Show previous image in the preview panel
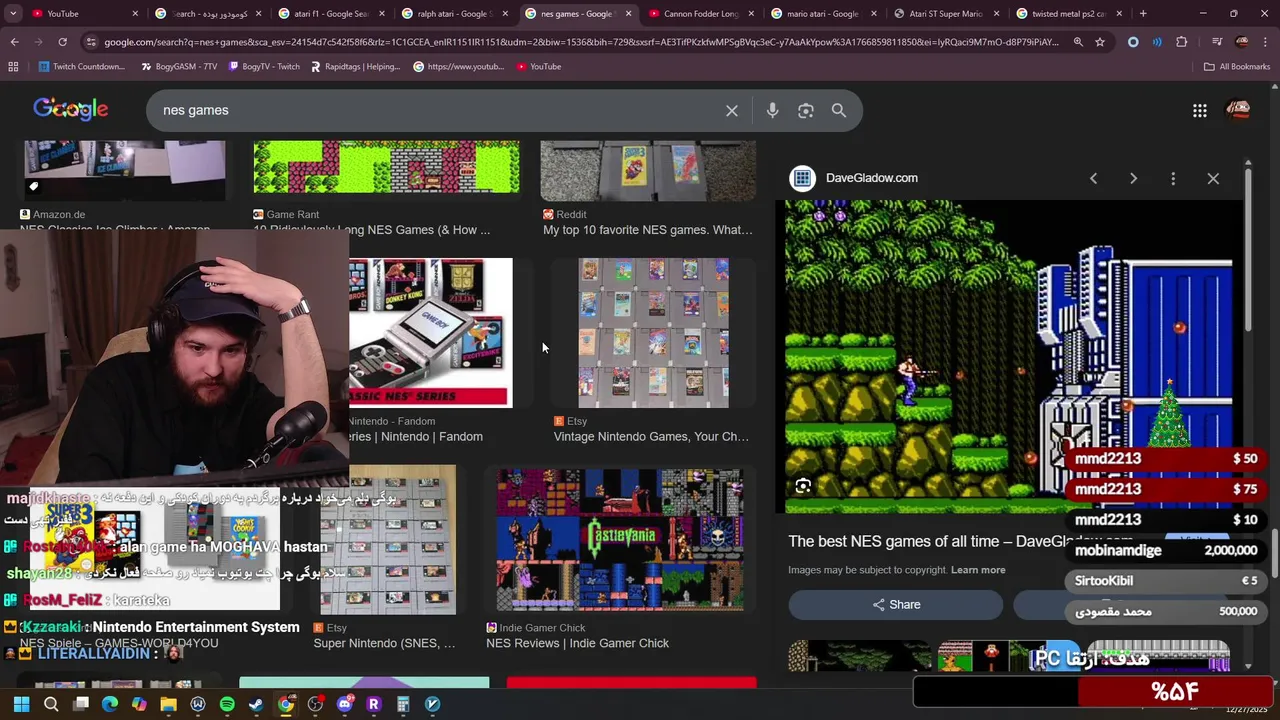Viewport: 1280px width, 720px height. 1093,178
